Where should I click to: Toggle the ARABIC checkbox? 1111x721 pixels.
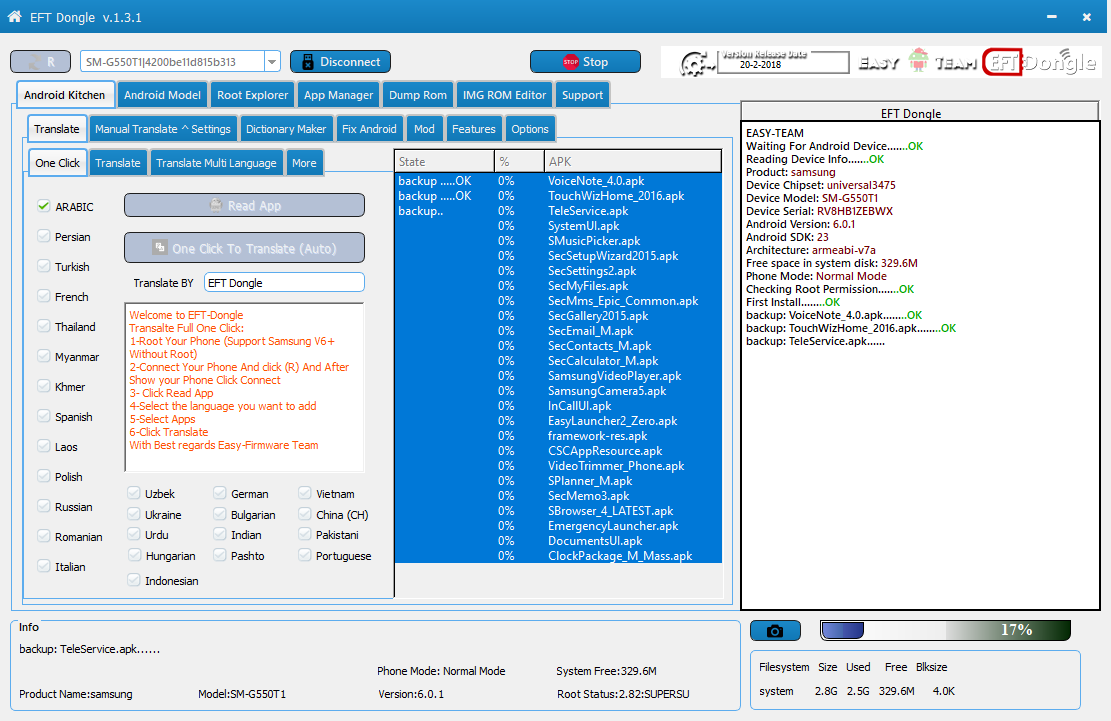[x=44, y=206]
